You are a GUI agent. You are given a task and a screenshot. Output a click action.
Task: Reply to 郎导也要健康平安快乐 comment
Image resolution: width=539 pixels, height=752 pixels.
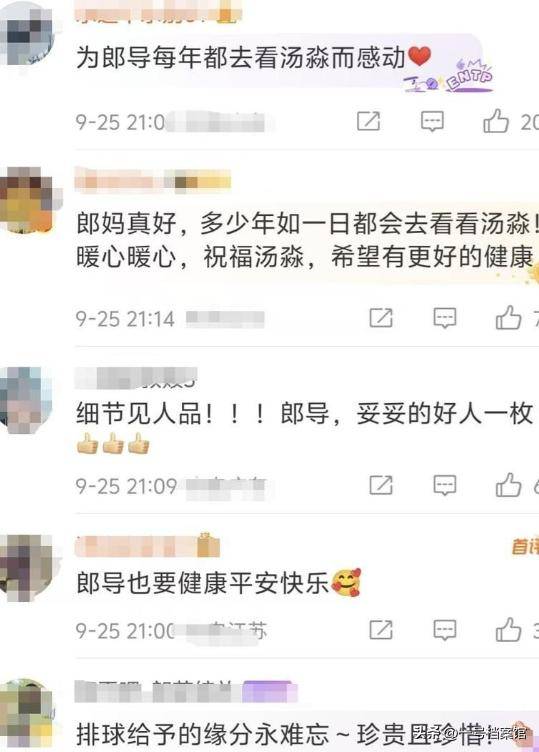pos(445,630)
